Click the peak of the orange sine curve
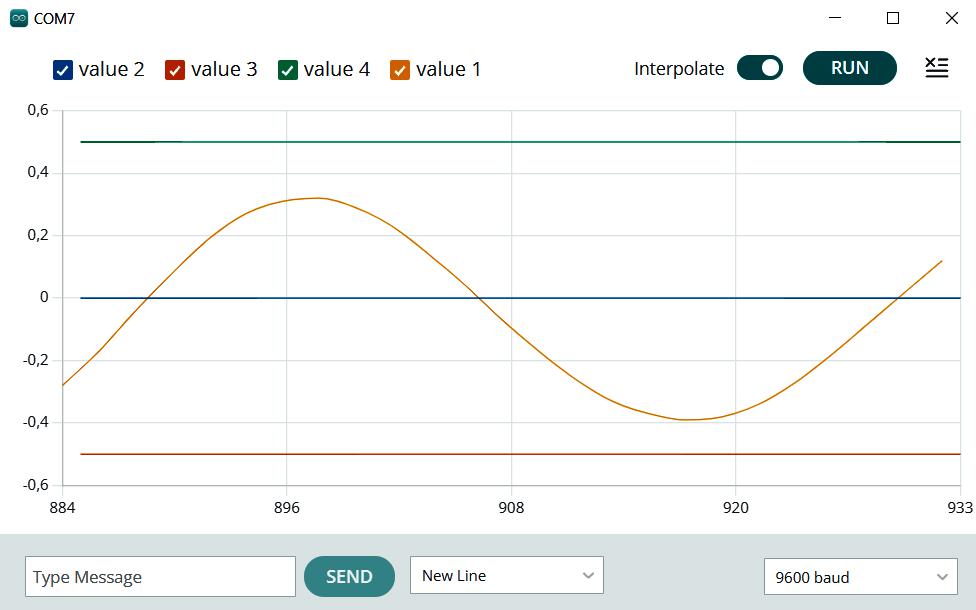The width and height of the screenshot is (976, 610). click(317, 198)
